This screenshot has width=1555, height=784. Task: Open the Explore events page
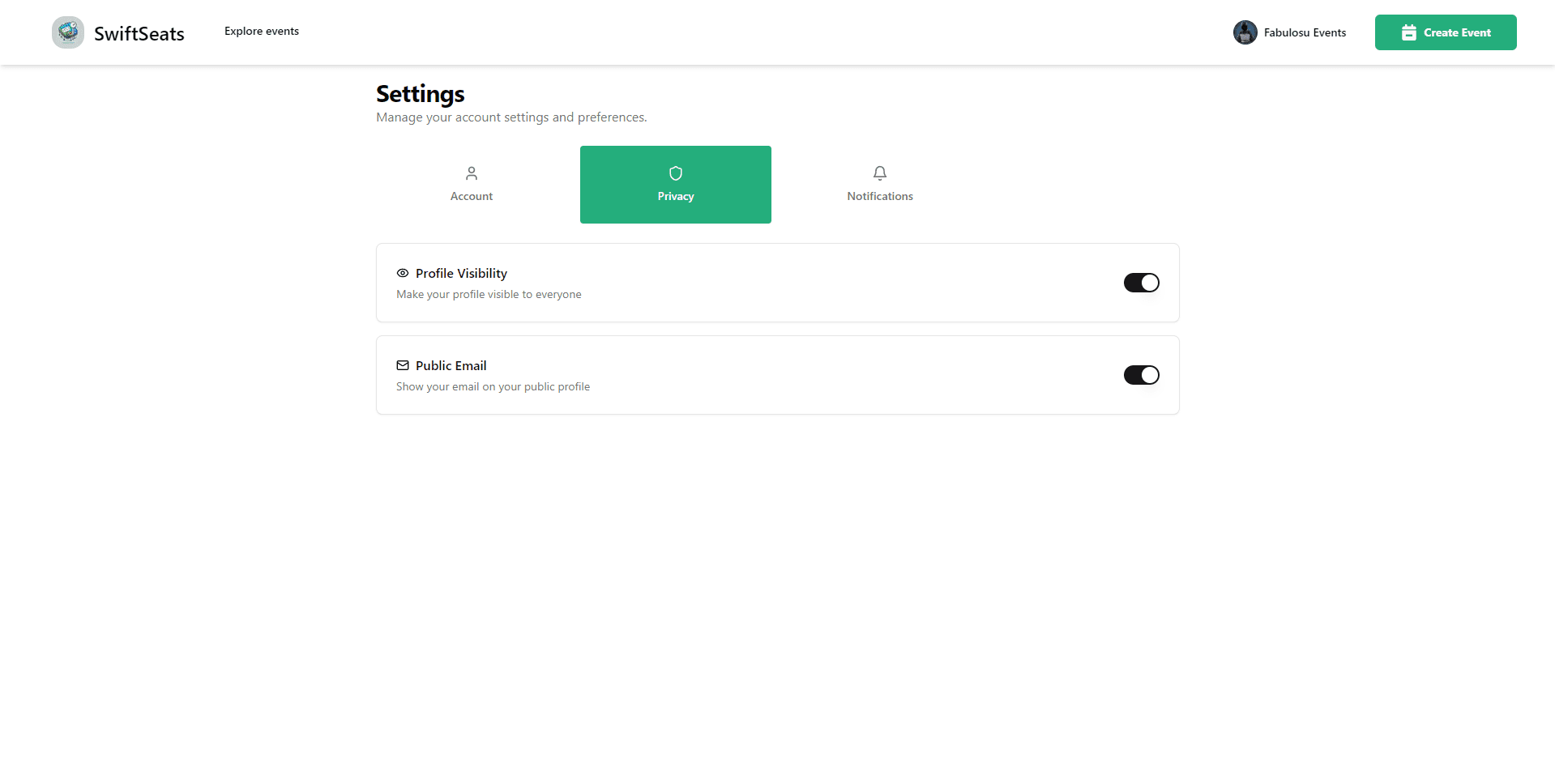(261, 31)
